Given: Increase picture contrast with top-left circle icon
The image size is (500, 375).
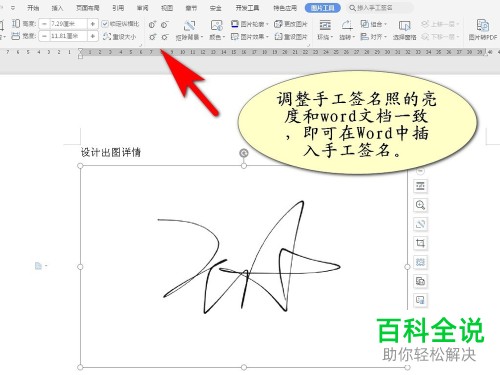Looking at the screenshot, I should pyautogui.click(x=152, y=24).
